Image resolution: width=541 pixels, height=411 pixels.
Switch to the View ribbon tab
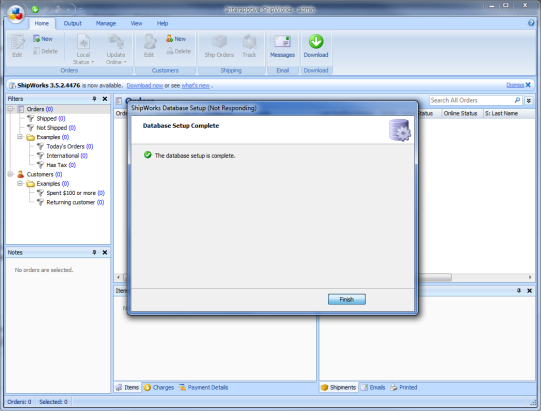(136, 23)
